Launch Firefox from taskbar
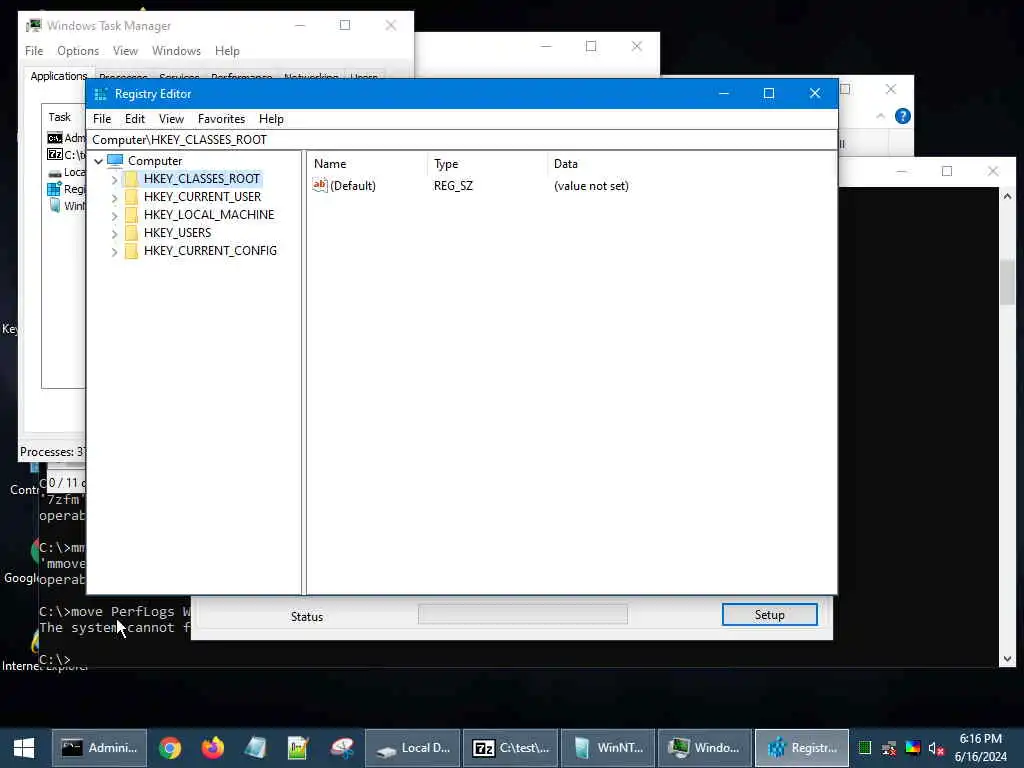This screenshot has height=768, width=1024. (212, 748)
